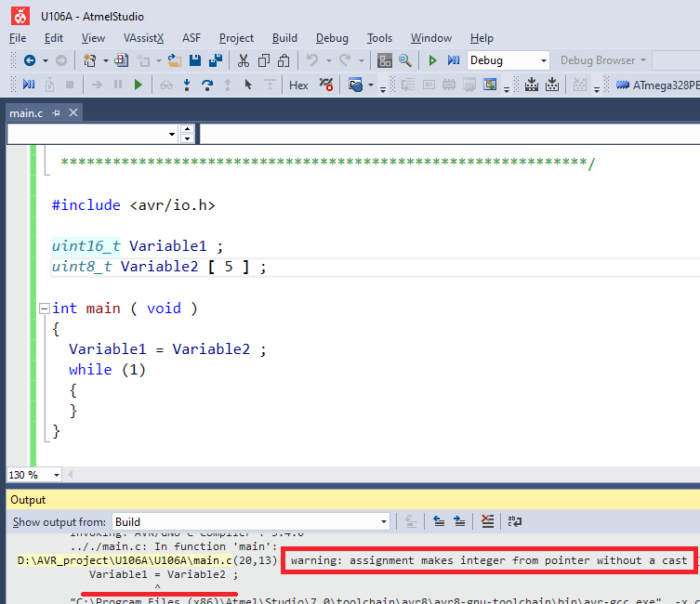Click the Navigate Backward arrow icon
Viewport: 700px width, 604px height.
click(29, 61)
